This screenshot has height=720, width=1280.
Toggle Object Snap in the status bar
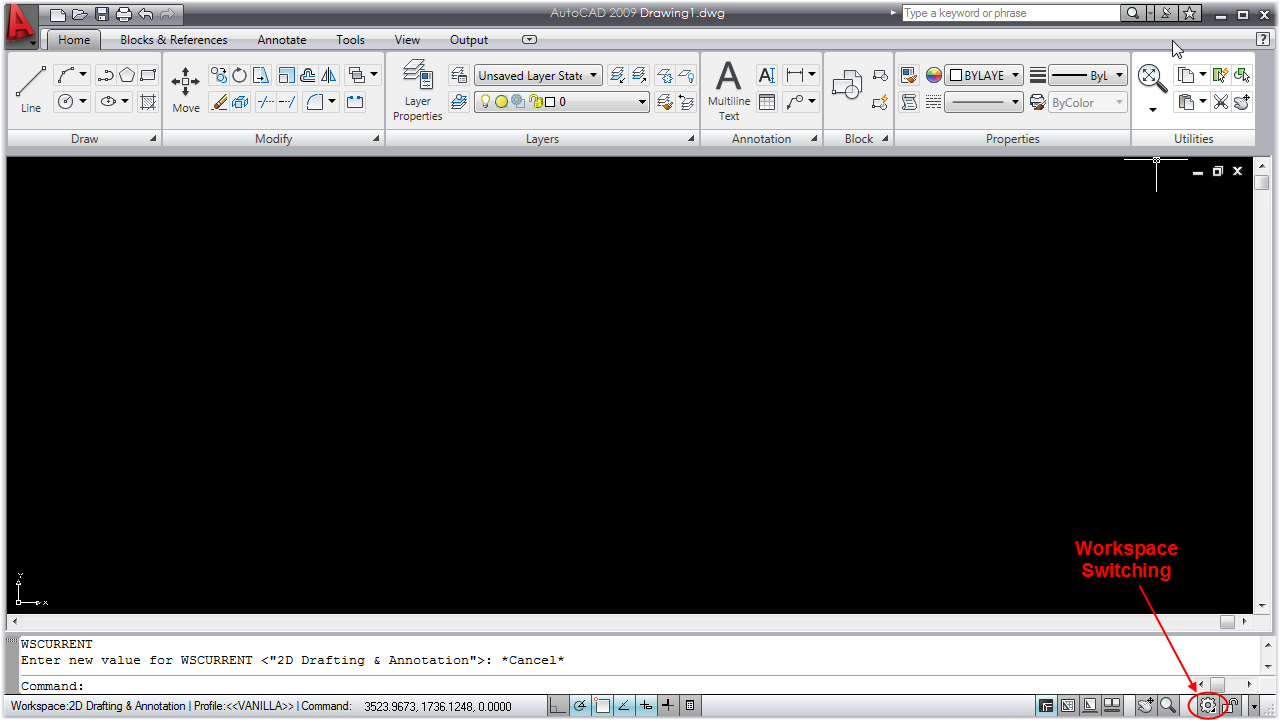tap(602, 705)
